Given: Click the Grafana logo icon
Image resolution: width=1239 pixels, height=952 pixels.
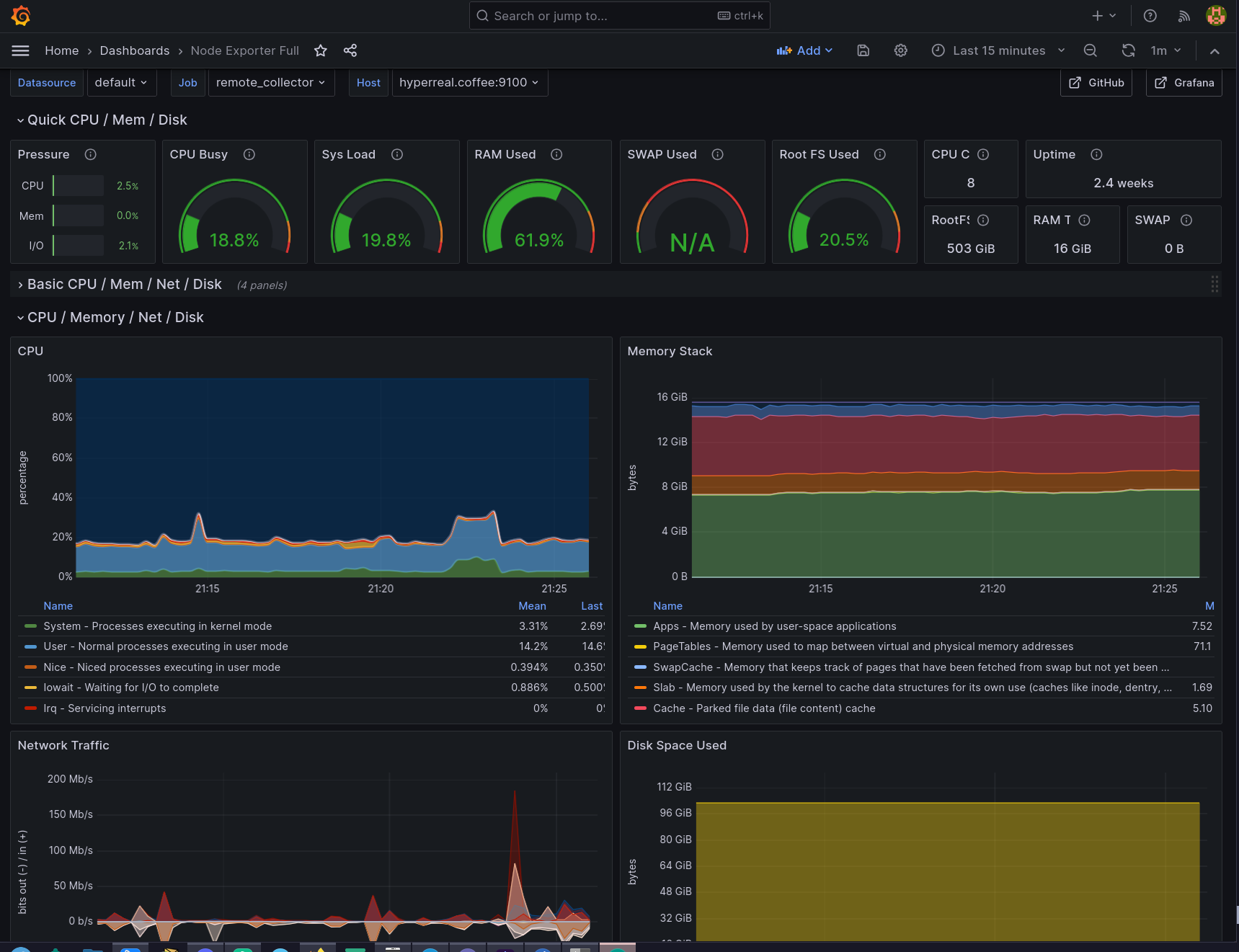Looking at the screenshot, I should 21,16.
